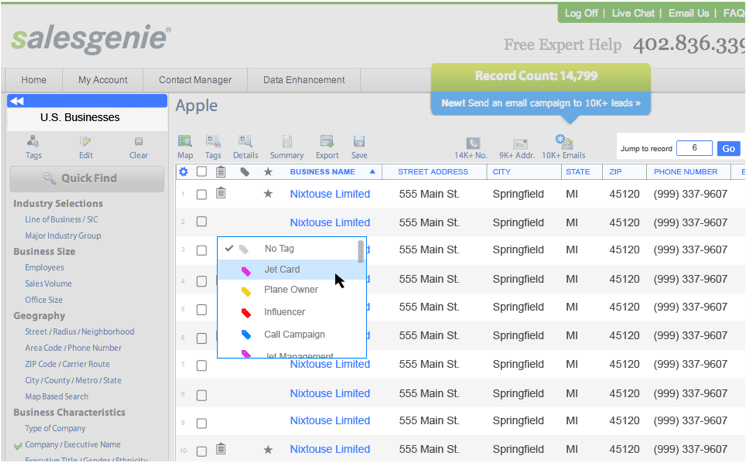Viewport: 746px width, 462px height.
Task: Click the Quick Find button
Action: pyautogui.click(x=87, y=178)
